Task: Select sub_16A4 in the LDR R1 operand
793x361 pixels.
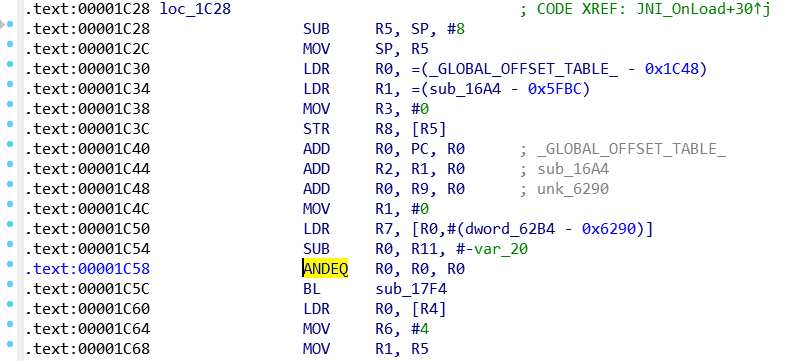Action: pos(465,89)
